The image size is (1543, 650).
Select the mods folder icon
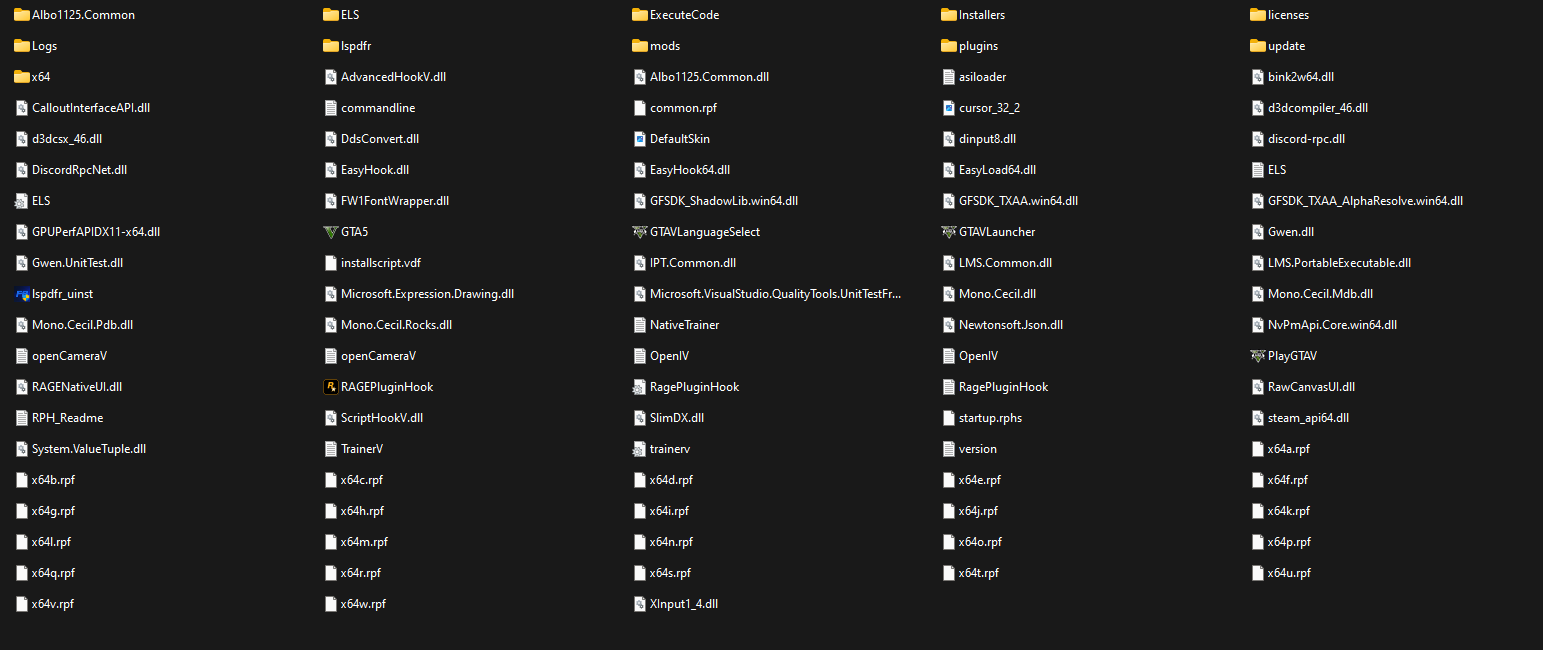640,46
